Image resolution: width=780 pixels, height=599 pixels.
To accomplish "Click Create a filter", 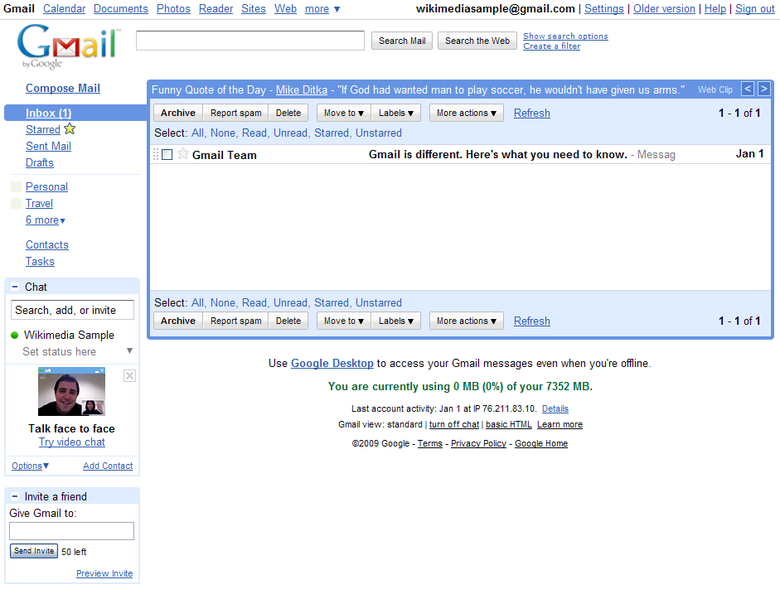I will point(552,46).
